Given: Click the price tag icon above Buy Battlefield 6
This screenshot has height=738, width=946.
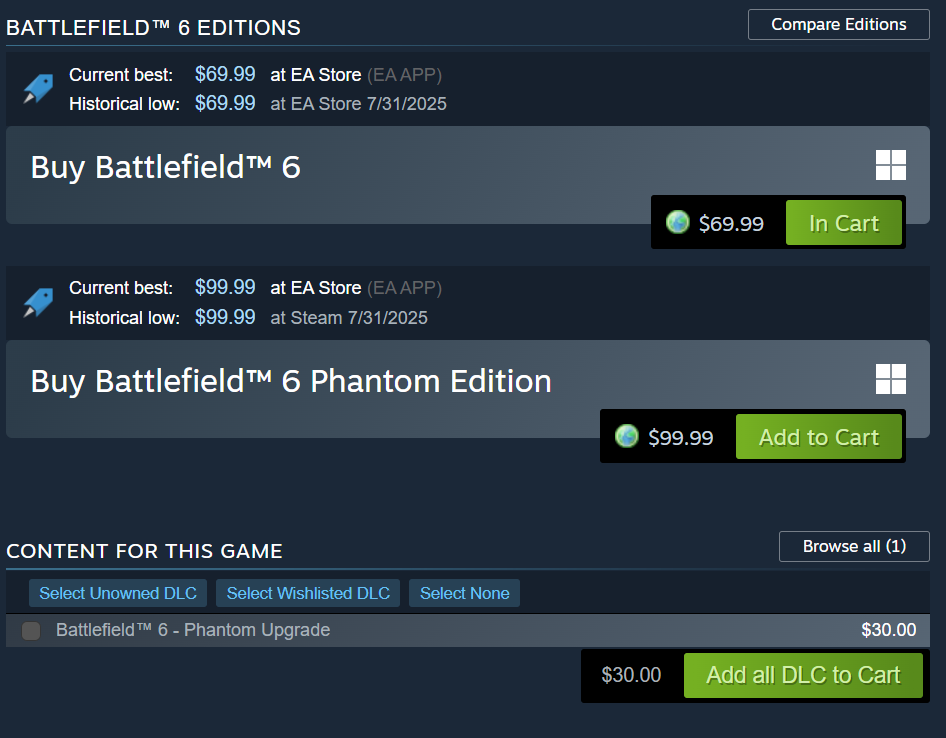Looking at the screenshot, I should tap(38, 89).
